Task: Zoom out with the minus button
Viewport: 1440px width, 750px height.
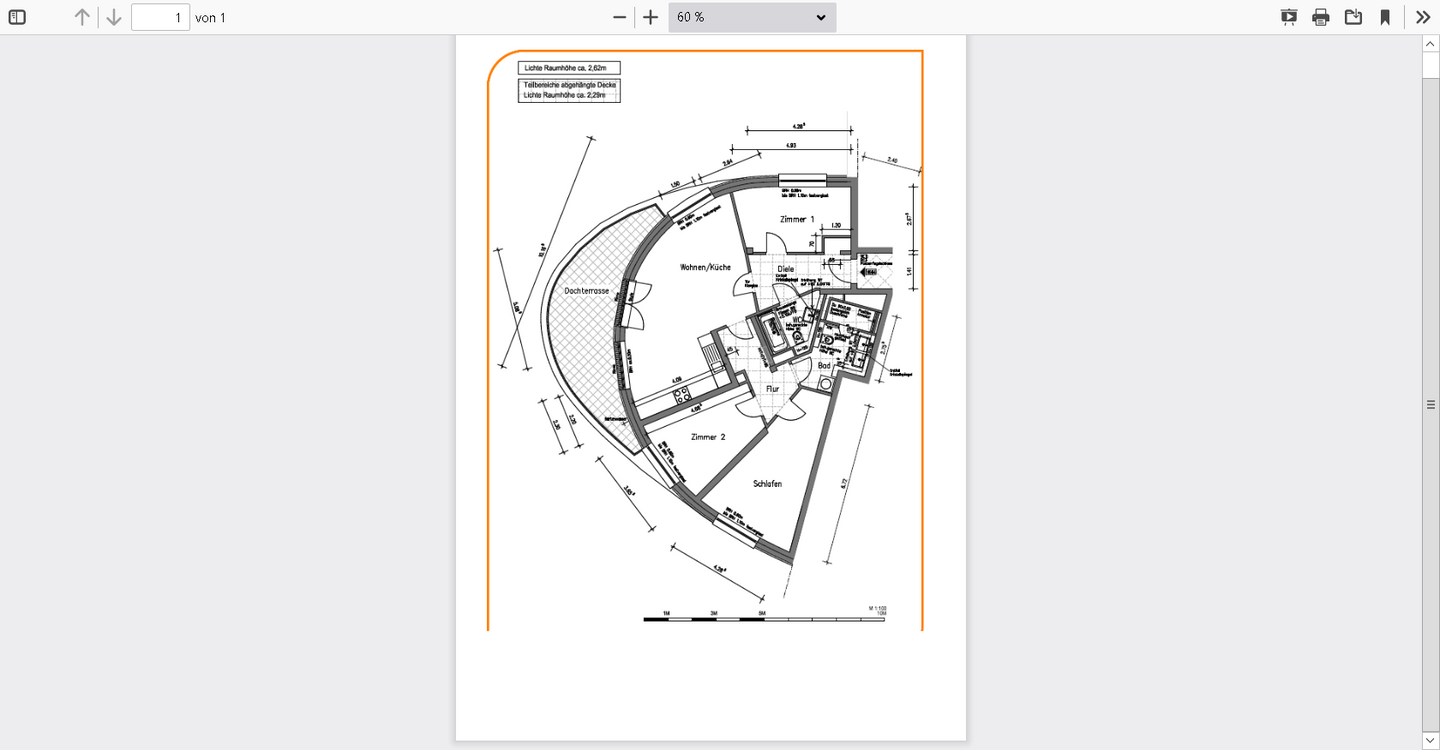Action: pyautogui.click(x=620, y=17)
